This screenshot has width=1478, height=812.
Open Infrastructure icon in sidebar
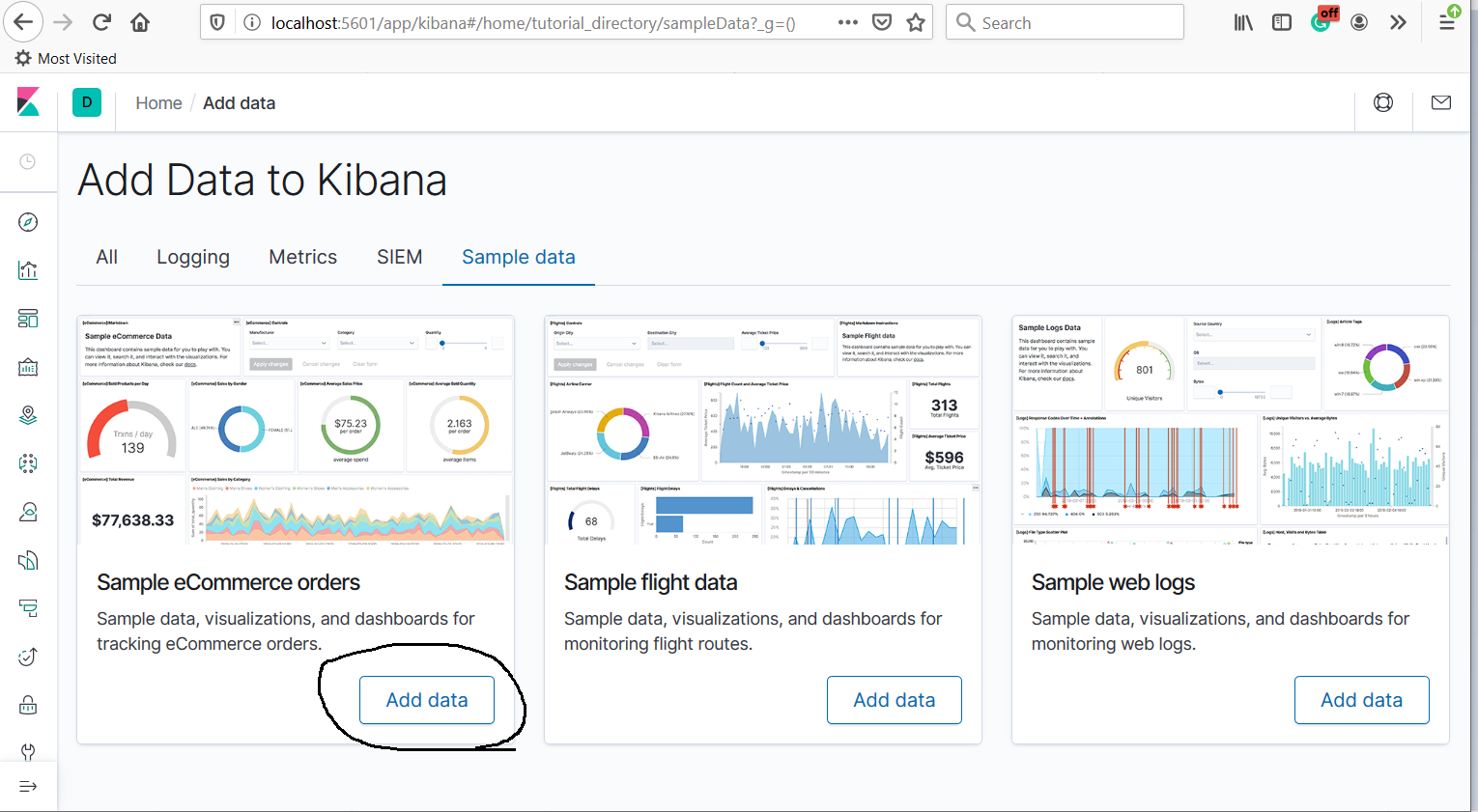point(28,512)
